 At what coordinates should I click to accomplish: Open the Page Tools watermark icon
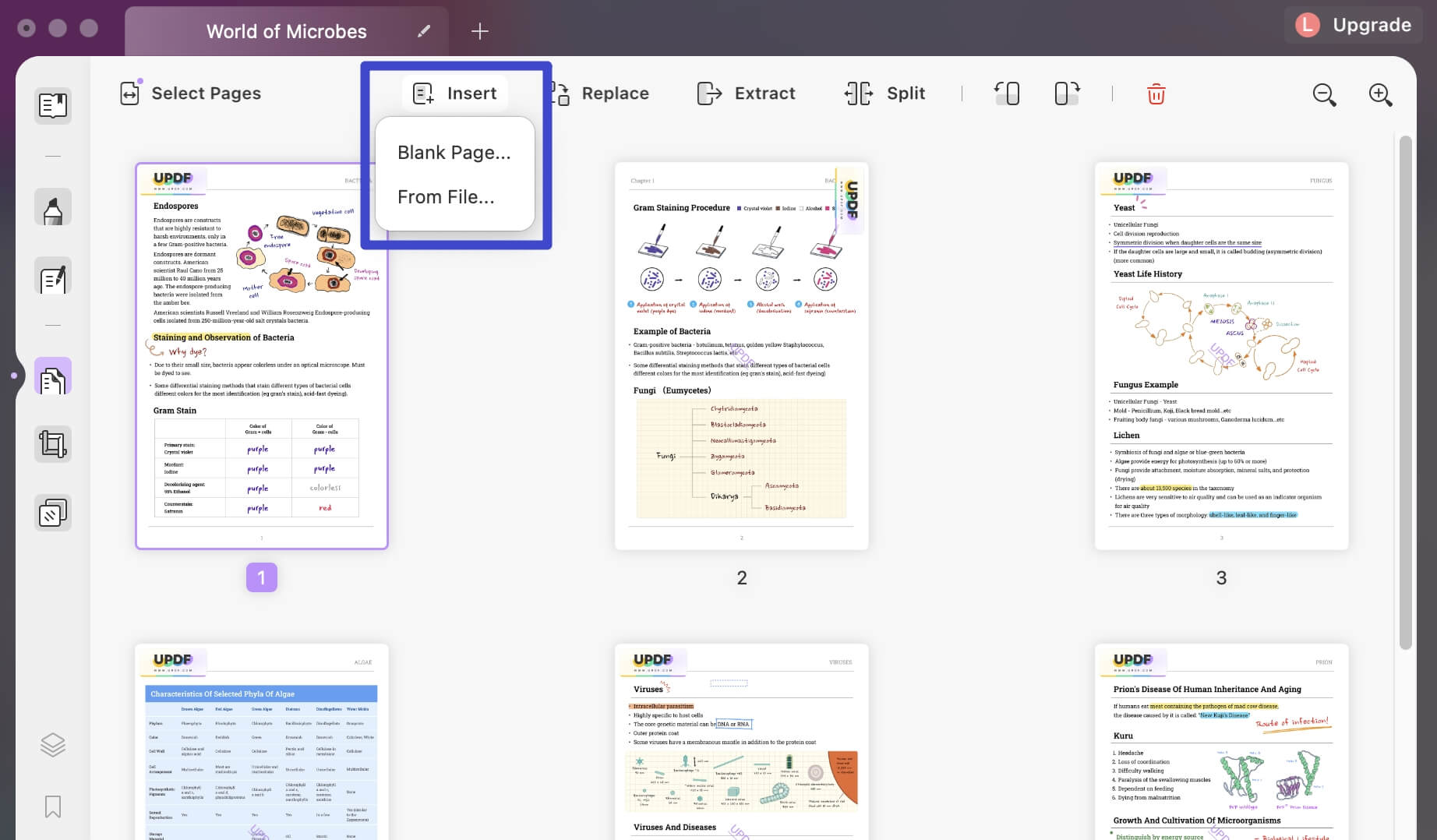point(53,513)
